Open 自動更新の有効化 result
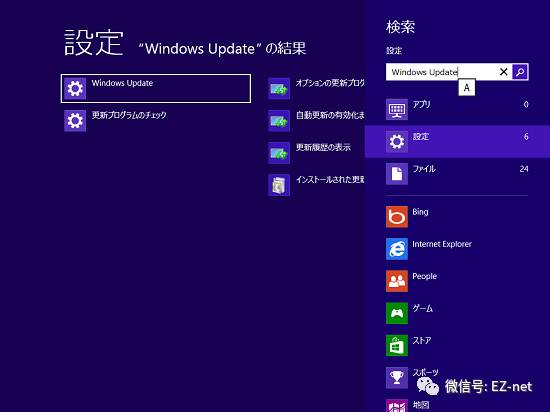 pyautogui.click(x=316, y=121)
